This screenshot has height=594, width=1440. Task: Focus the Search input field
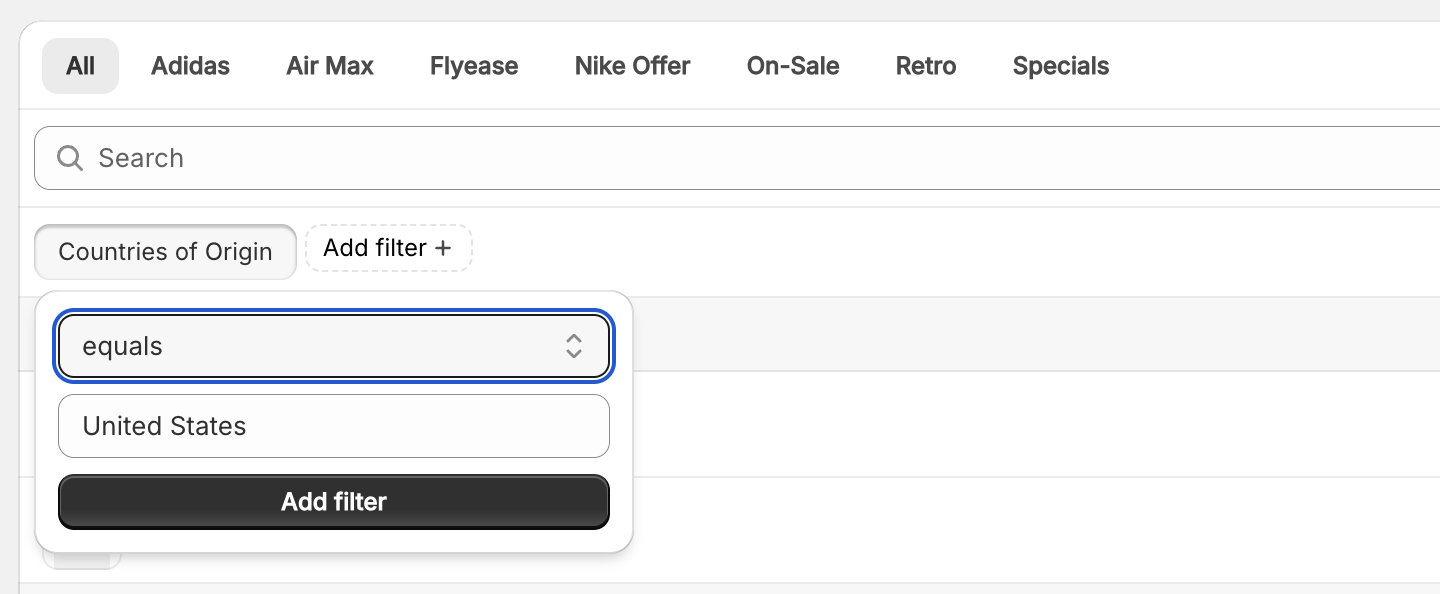(760, 158)
